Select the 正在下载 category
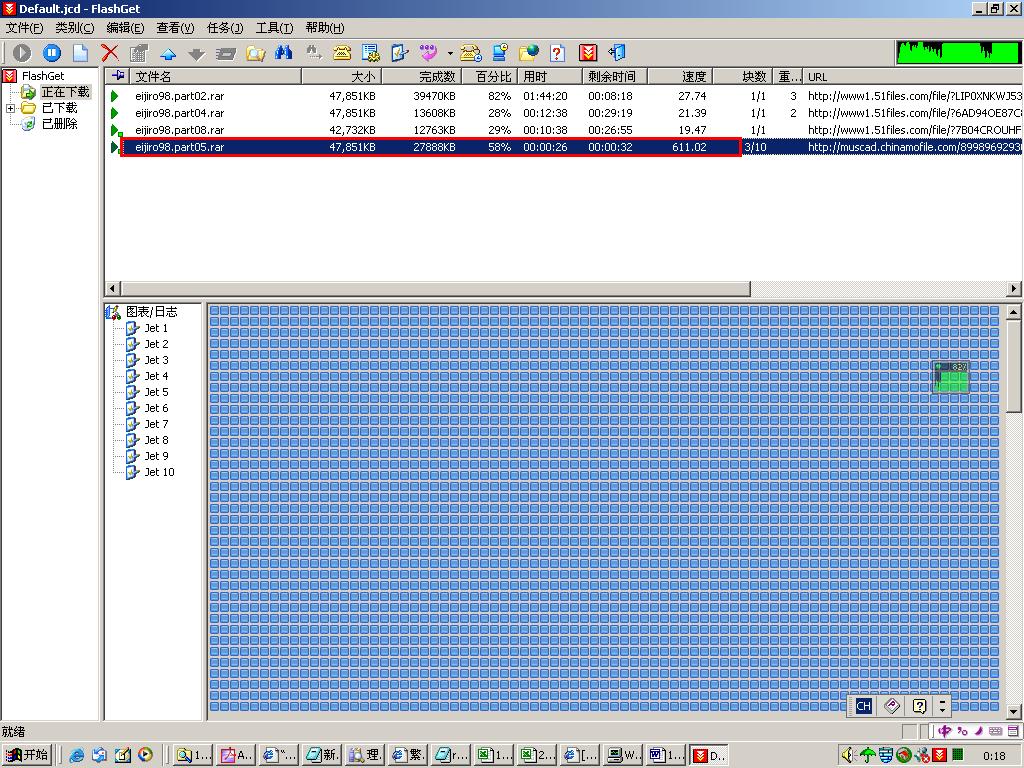 65,92
